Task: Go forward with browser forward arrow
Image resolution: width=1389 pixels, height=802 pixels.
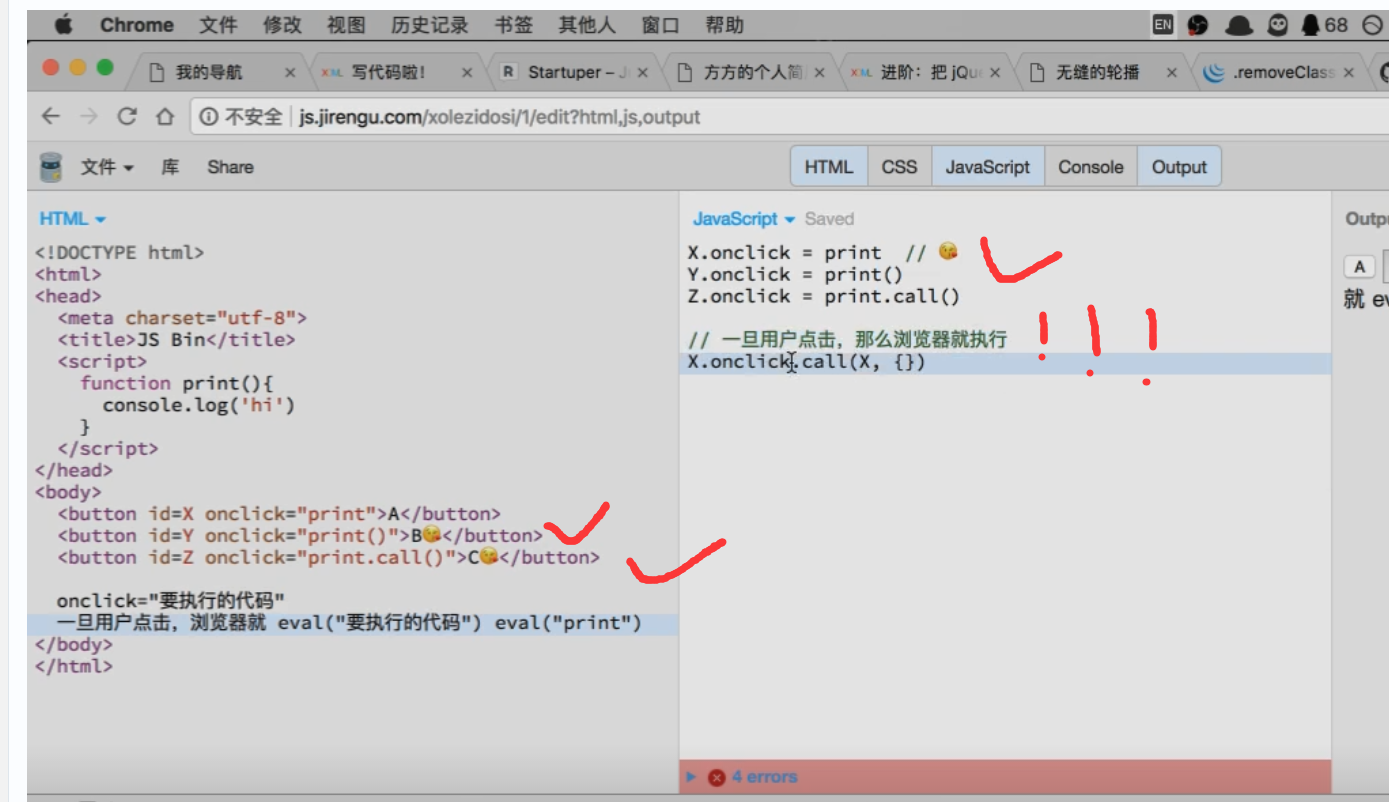Action: pyautogui.click(x=88, y=117)
